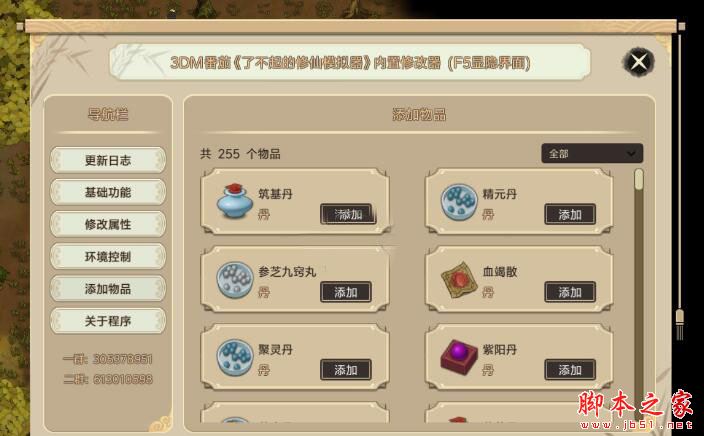Click the 紫阳丹 purple orb box icon
This screenshot has width=704, height=436.
[x=458, y=357]
